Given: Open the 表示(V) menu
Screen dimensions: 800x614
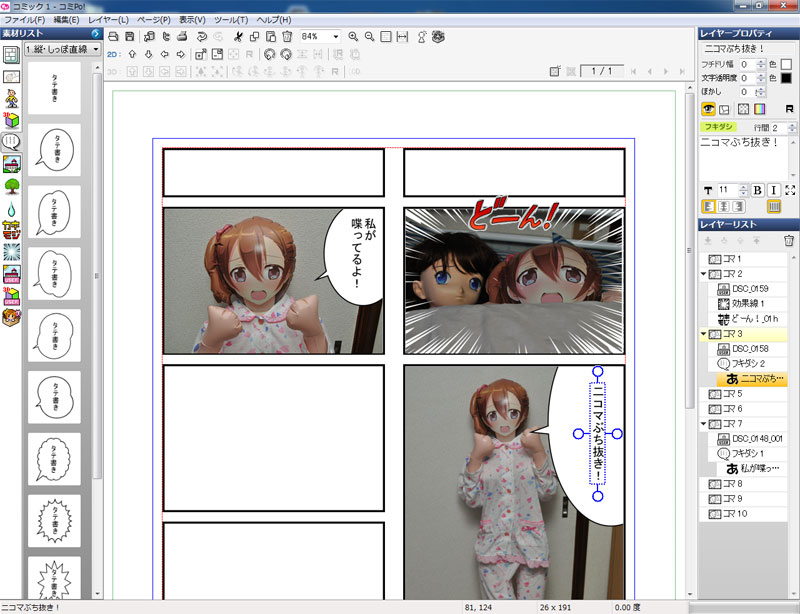Looking at the screenshot, I should coord(192,20).
